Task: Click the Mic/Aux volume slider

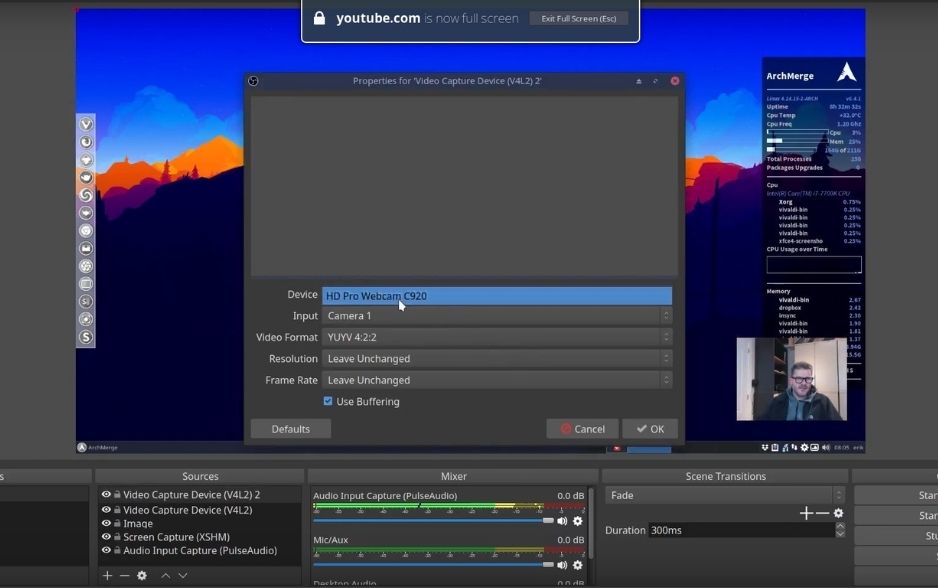Action: tap(434, 565)
